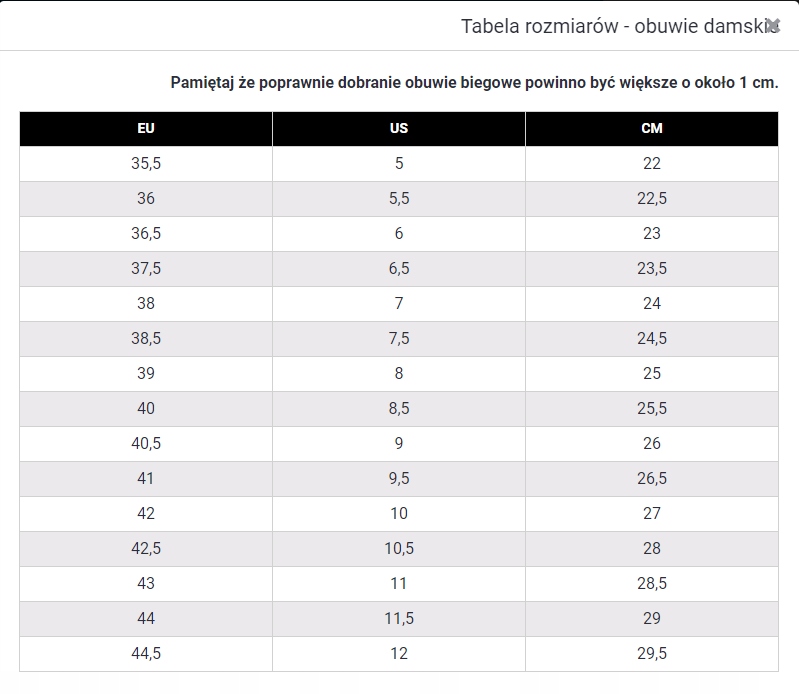Click the EU size 42,5 cell
Screen dimensions: 799x694
point(146,549)
